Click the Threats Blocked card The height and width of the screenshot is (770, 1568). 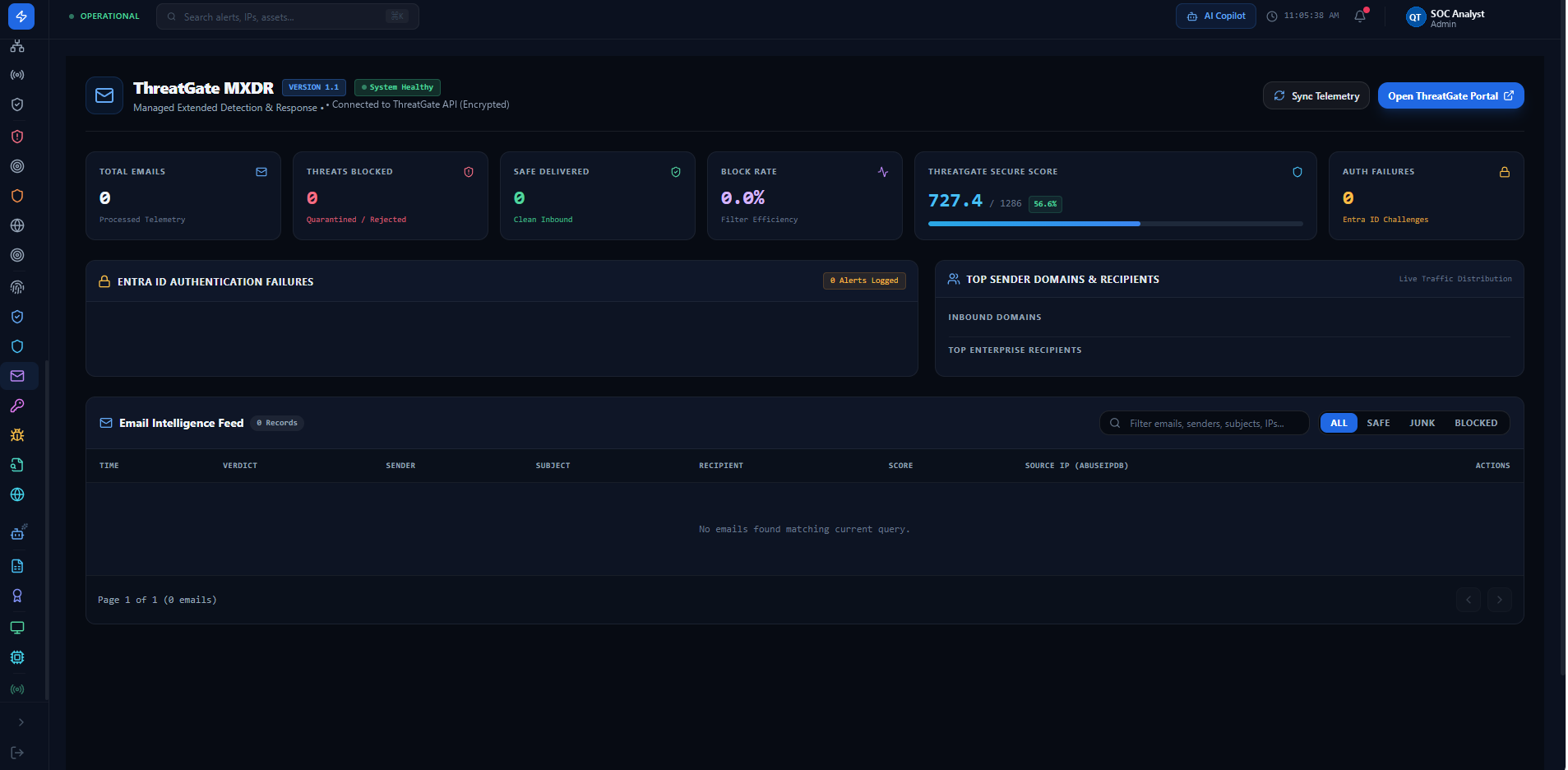[391, 196]
